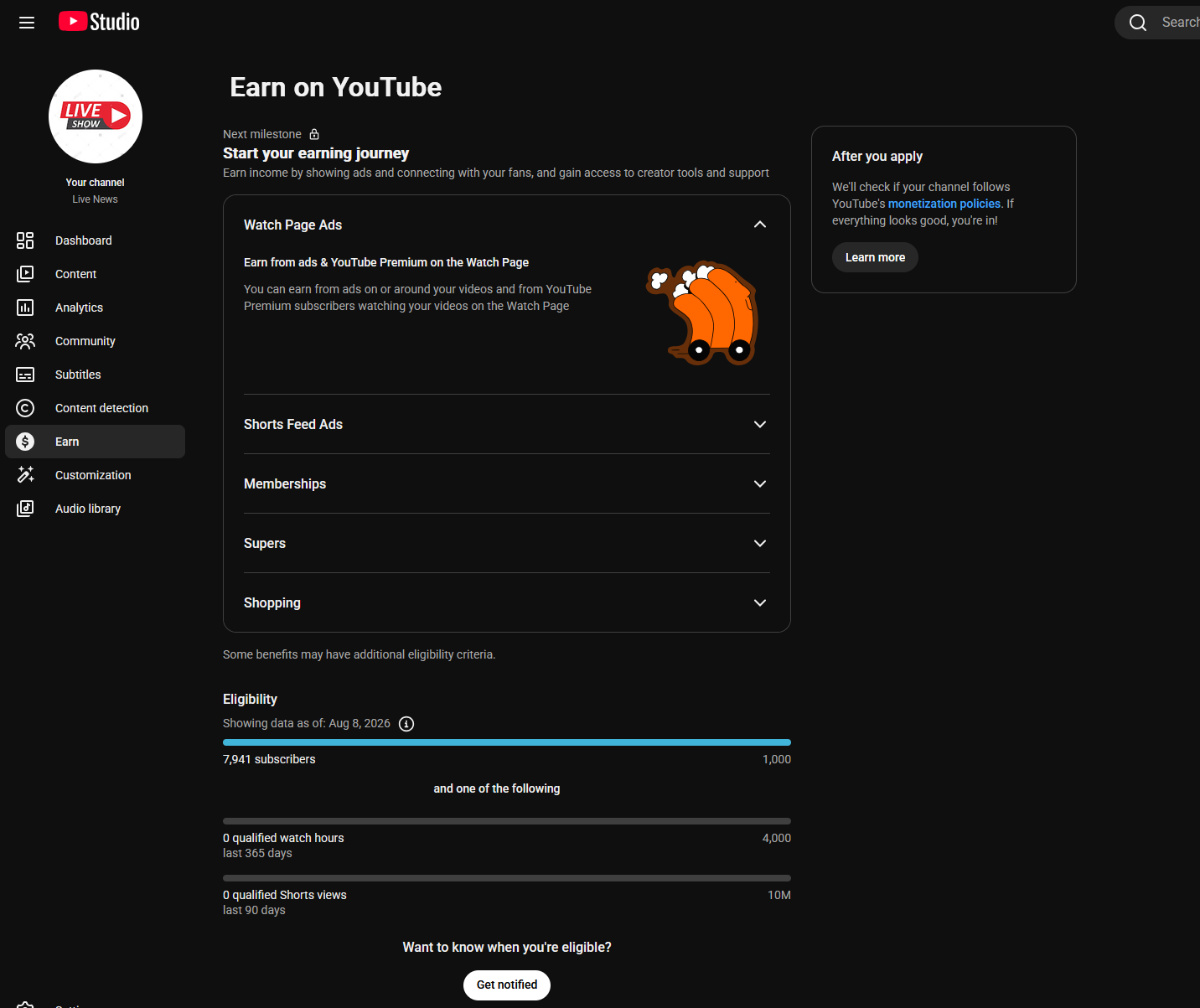Click the orange popcorn cart illustration
The width and height of the screenshot is (1200, 1008).
coord(702,313)
